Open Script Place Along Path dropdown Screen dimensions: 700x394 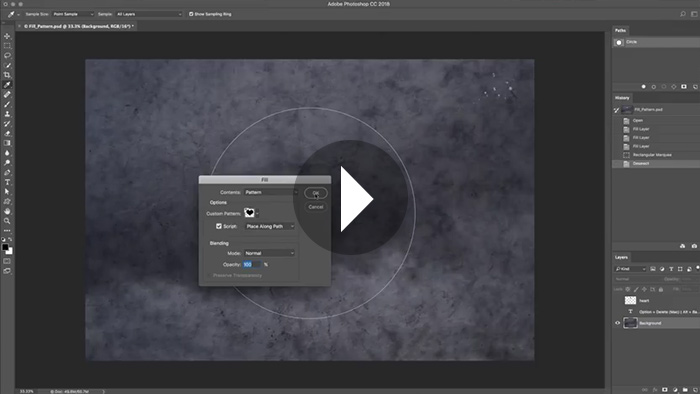point(270,226)
